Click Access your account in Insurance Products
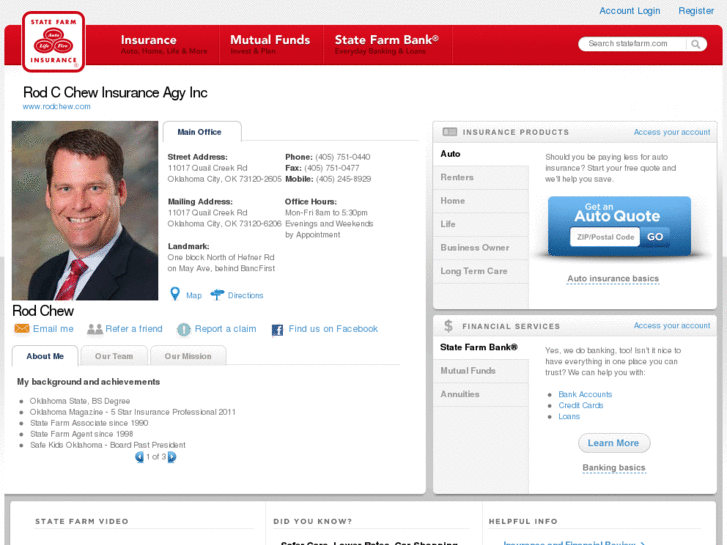727x545 pixels. point(672,132)
